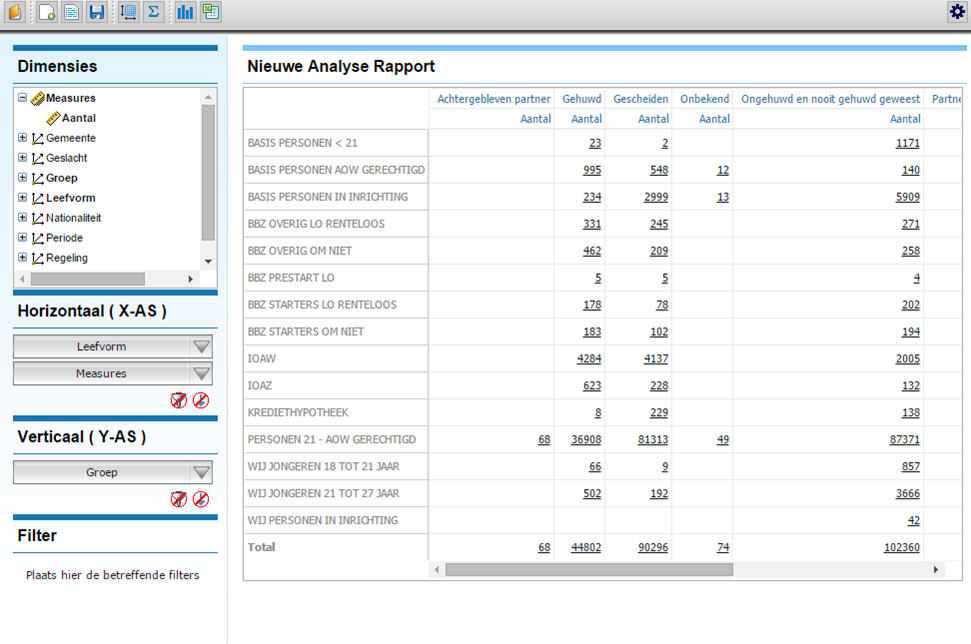Click the Gehuwd total value 44802
The image size is (971, 644).
pyautogui.click(x=585, y=548)
